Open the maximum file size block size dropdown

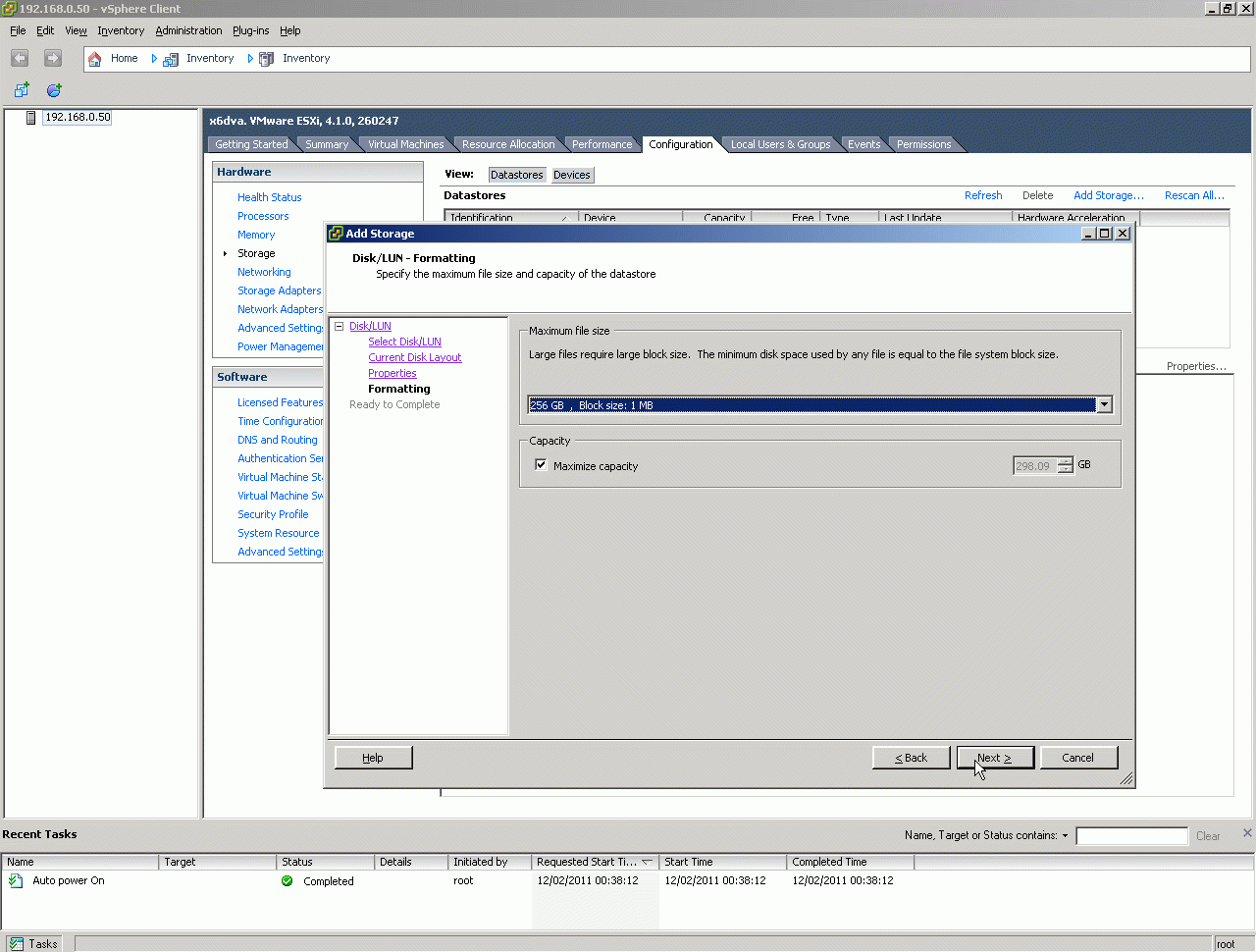tap(1104, 405)
